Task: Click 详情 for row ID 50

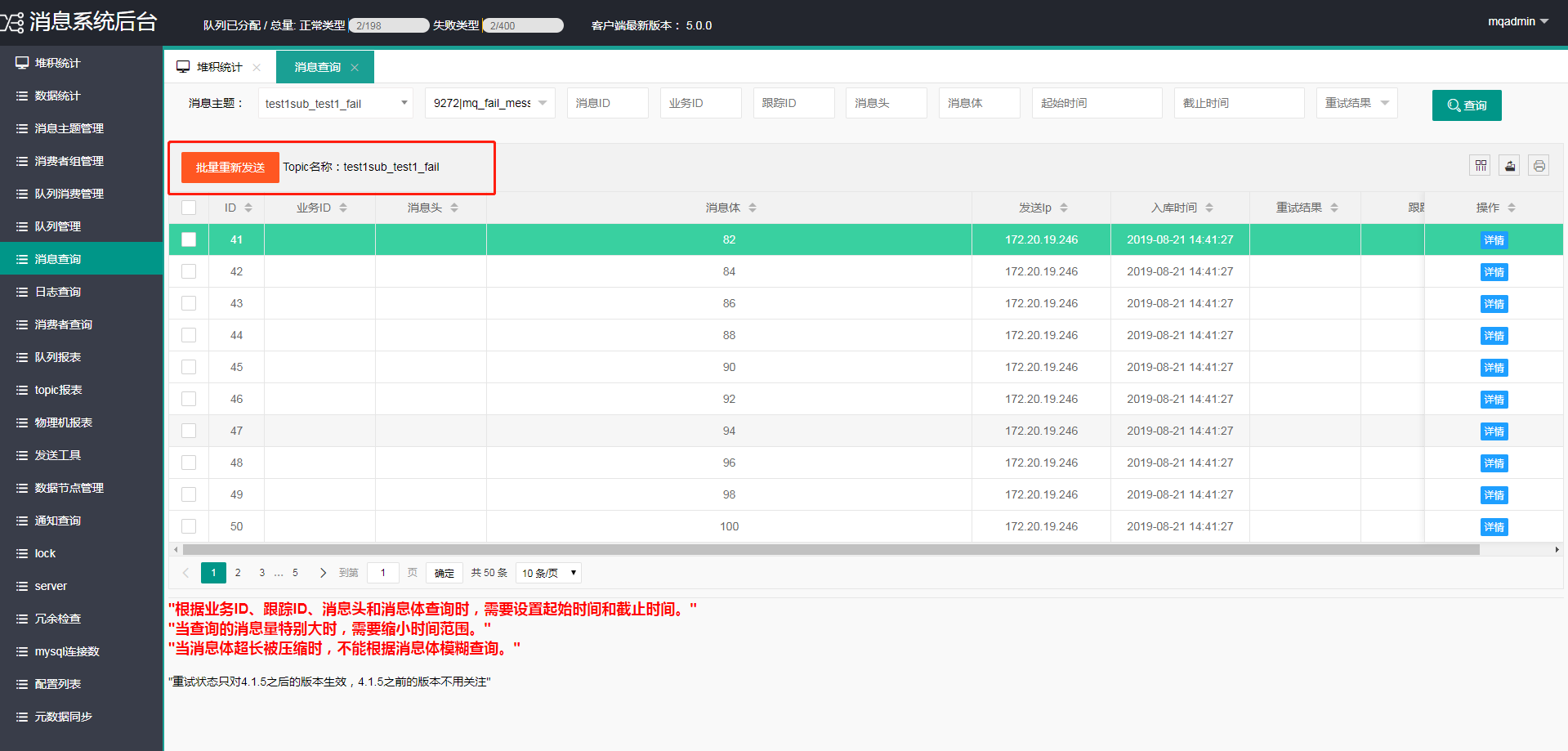Action: tap(1494, 527)
